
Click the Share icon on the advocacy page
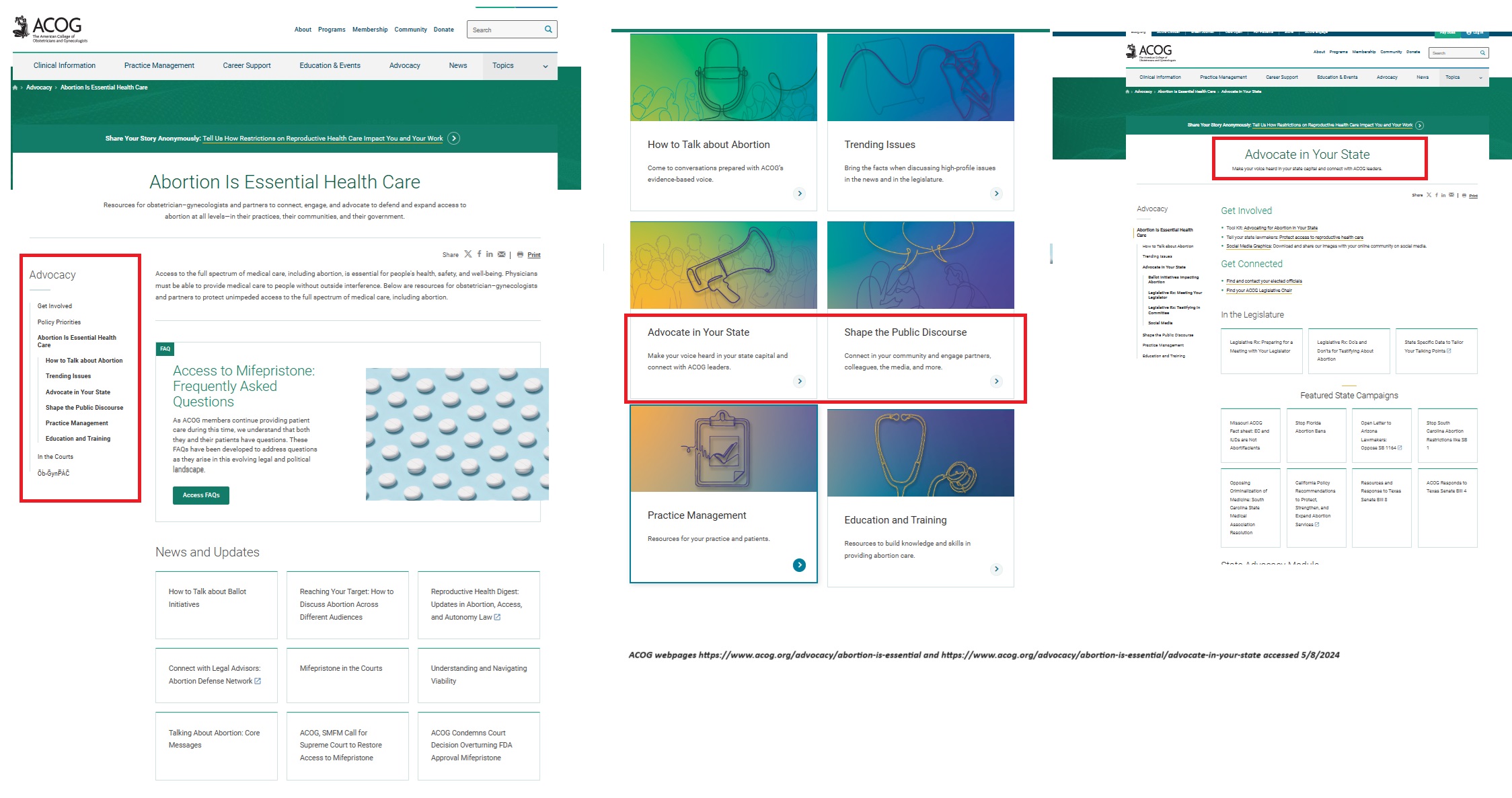tap(454, 255)
